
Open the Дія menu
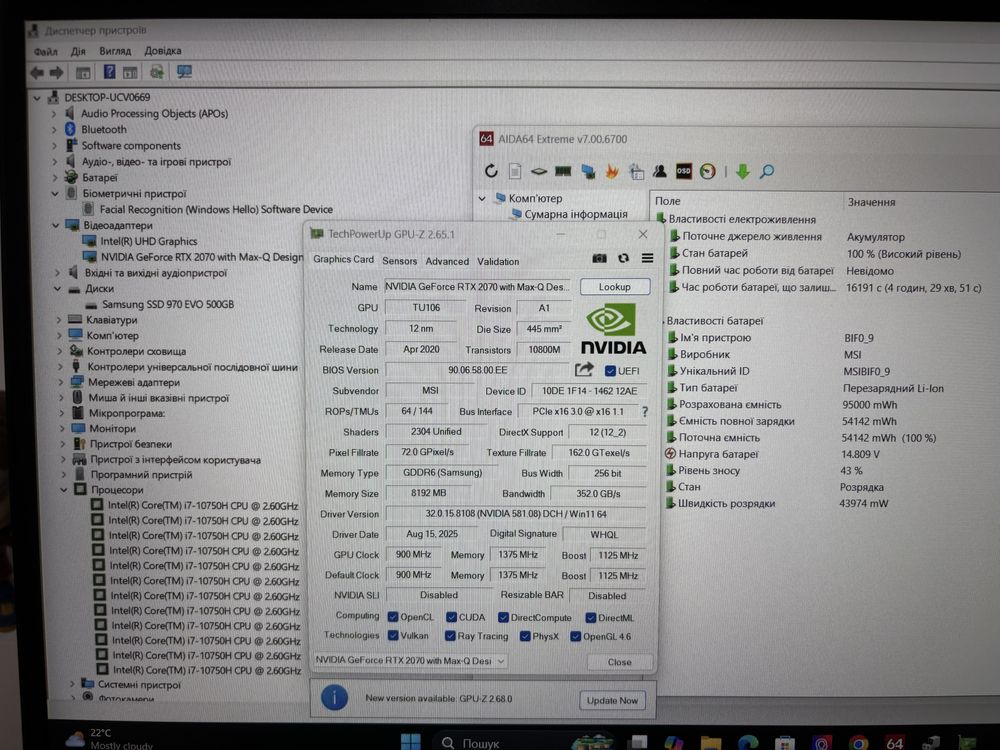pyautogui.click(x=78, y=51)
